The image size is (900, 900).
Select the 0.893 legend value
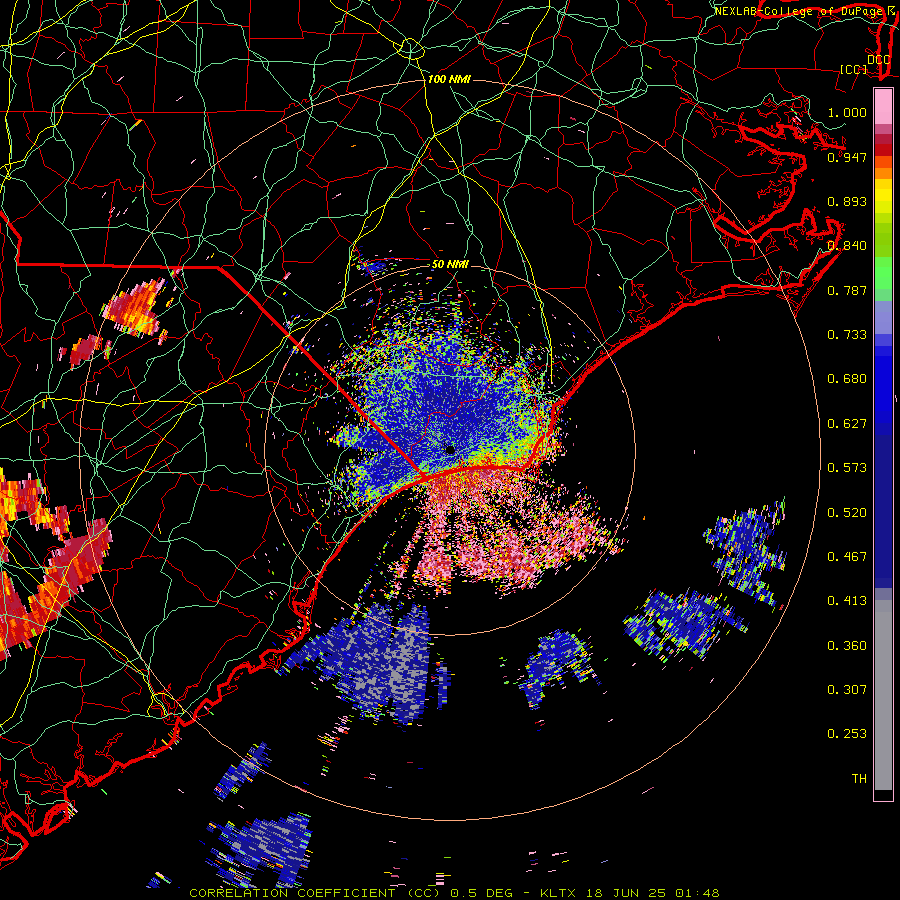pyautogui.click(x=847, y=201)
